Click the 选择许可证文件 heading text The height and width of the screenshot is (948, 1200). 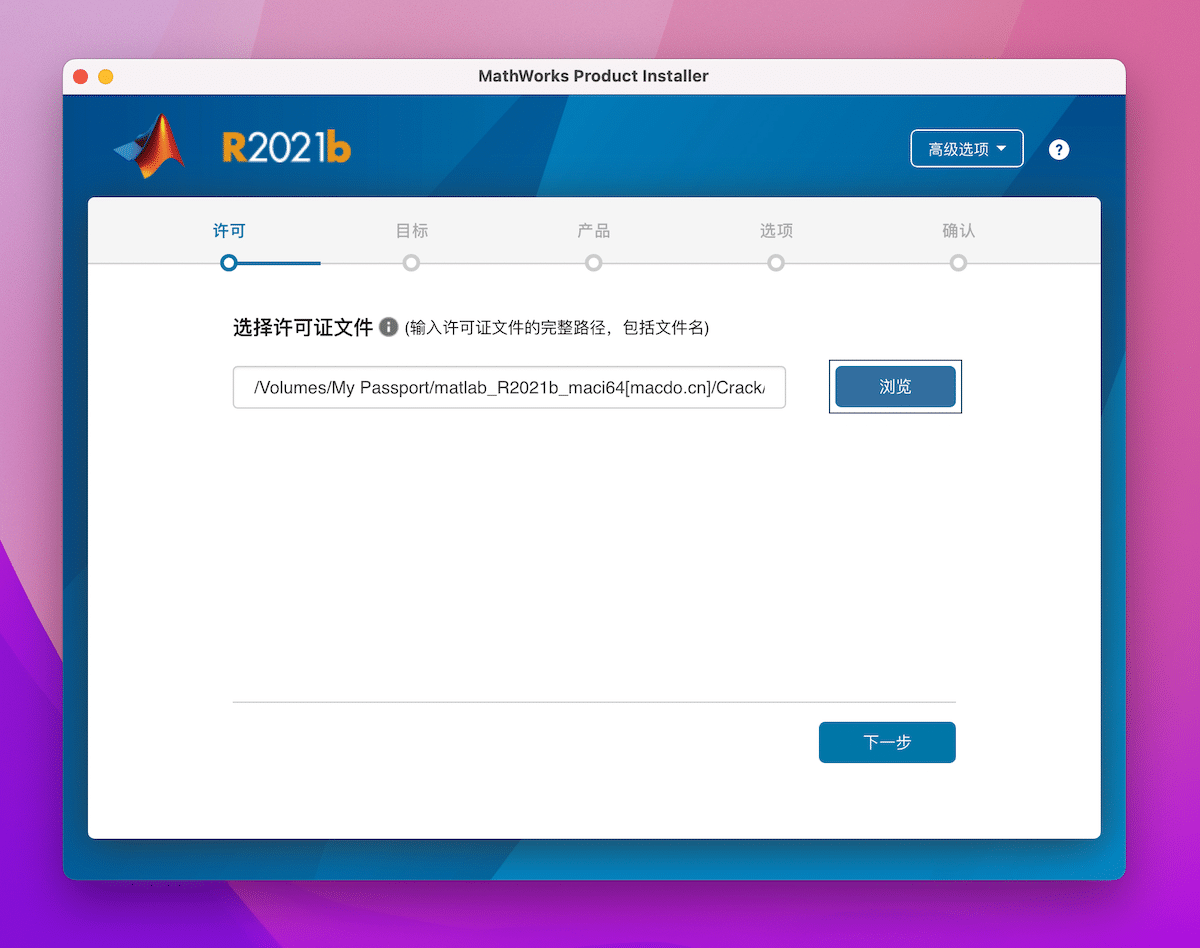click(x=303, y=327)
